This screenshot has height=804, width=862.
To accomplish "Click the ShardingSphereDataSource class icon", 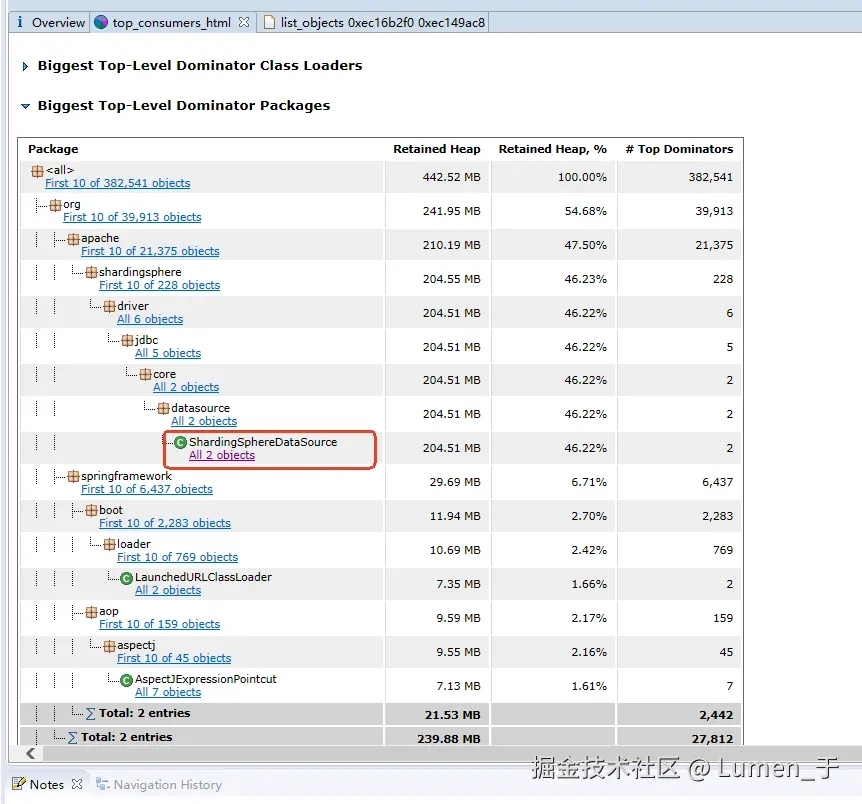I will [180, 442].
